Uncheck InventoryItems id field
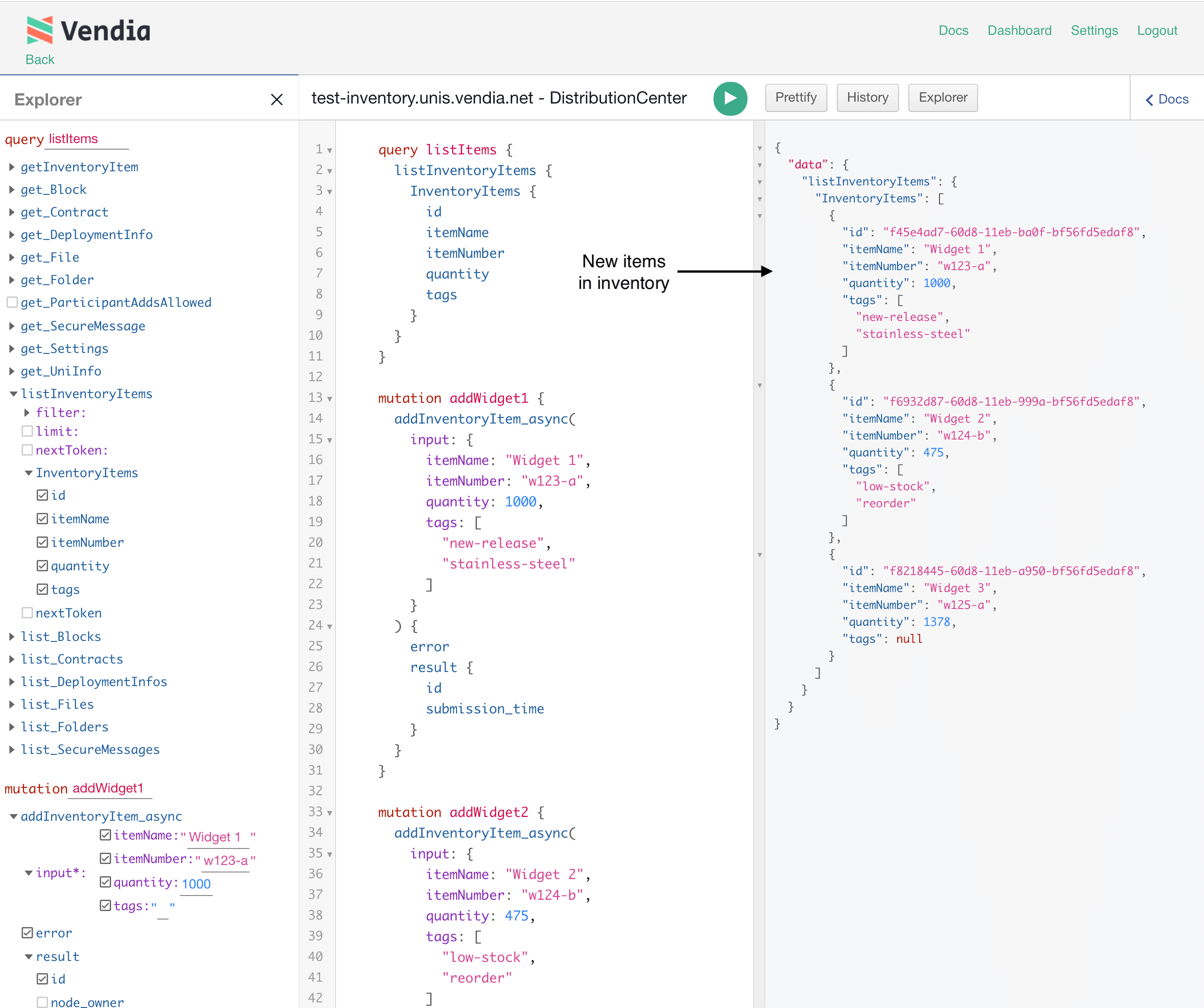The image size is (1204, 1008). coord(42,496)
